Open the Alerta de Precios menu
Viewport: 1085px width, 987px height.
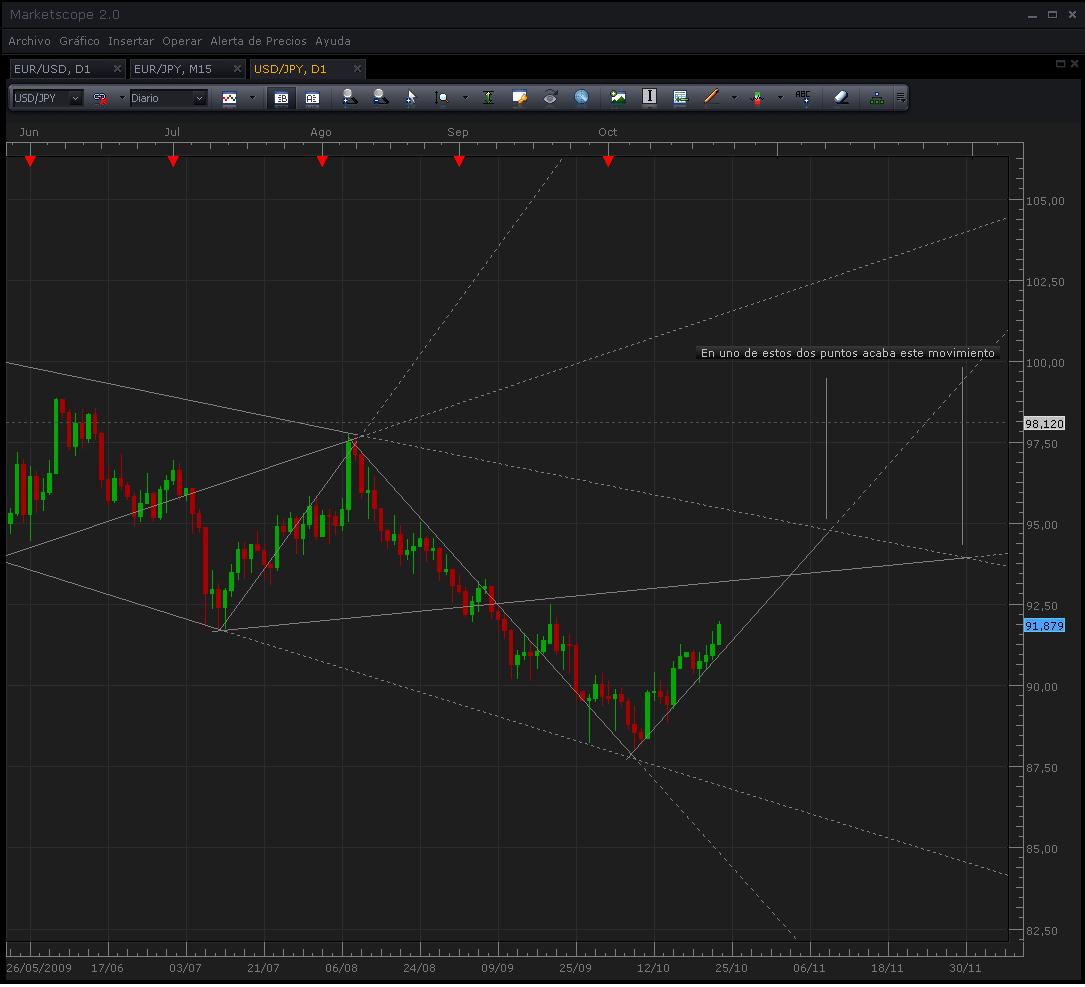[x=258, y=41]
